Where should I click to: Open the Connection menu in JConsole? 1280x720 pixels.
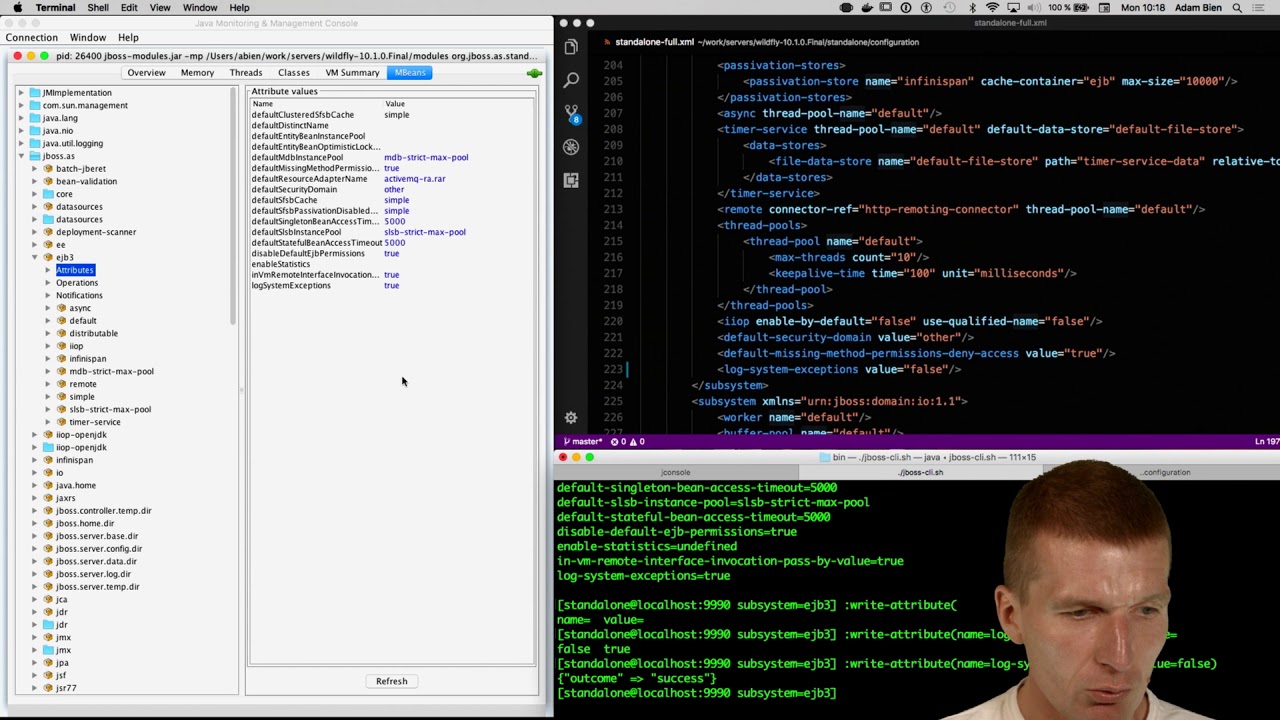pyautogui.click(x=31, y=38)
